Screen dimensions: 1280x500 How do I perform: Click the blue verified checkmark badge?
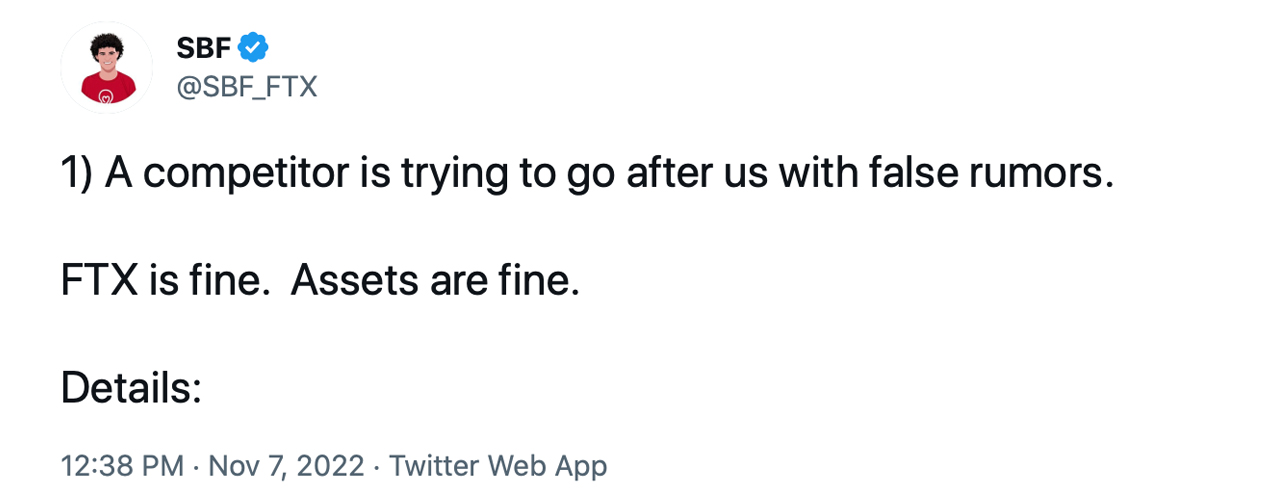253,46
